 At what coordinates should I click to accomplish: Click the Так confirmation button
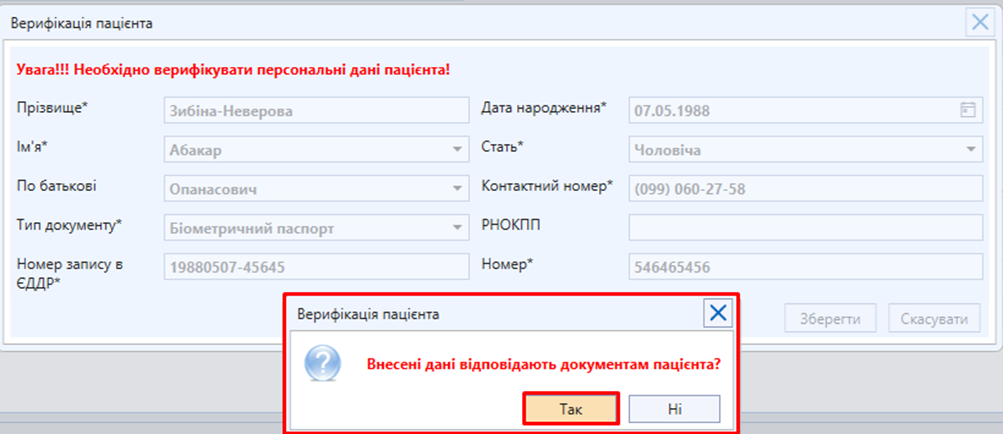point(570,408)
